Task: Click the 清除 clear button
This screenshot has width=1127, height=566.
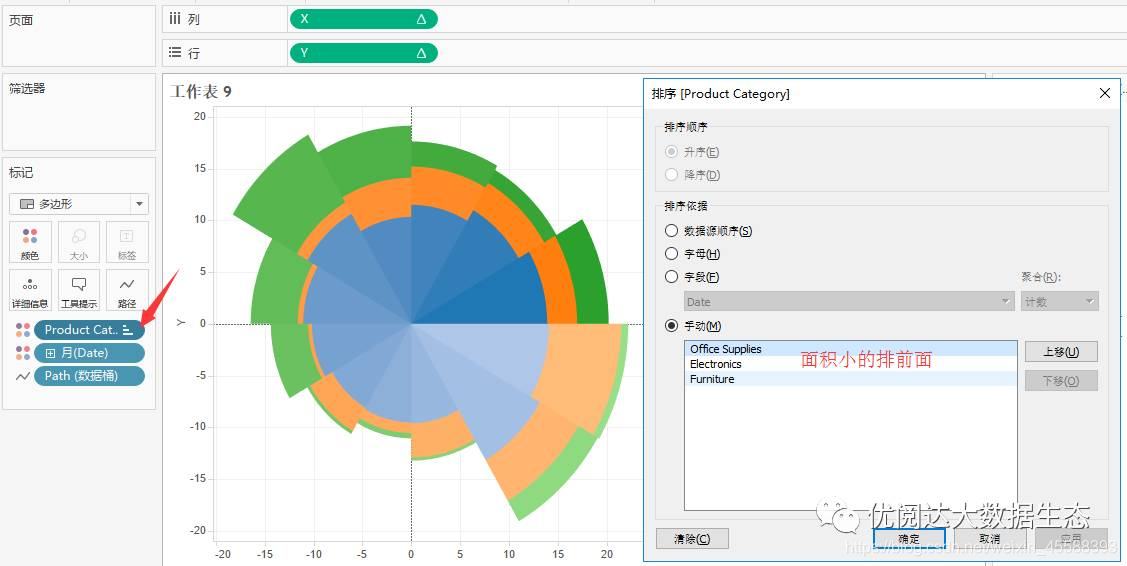Action: 692,539
